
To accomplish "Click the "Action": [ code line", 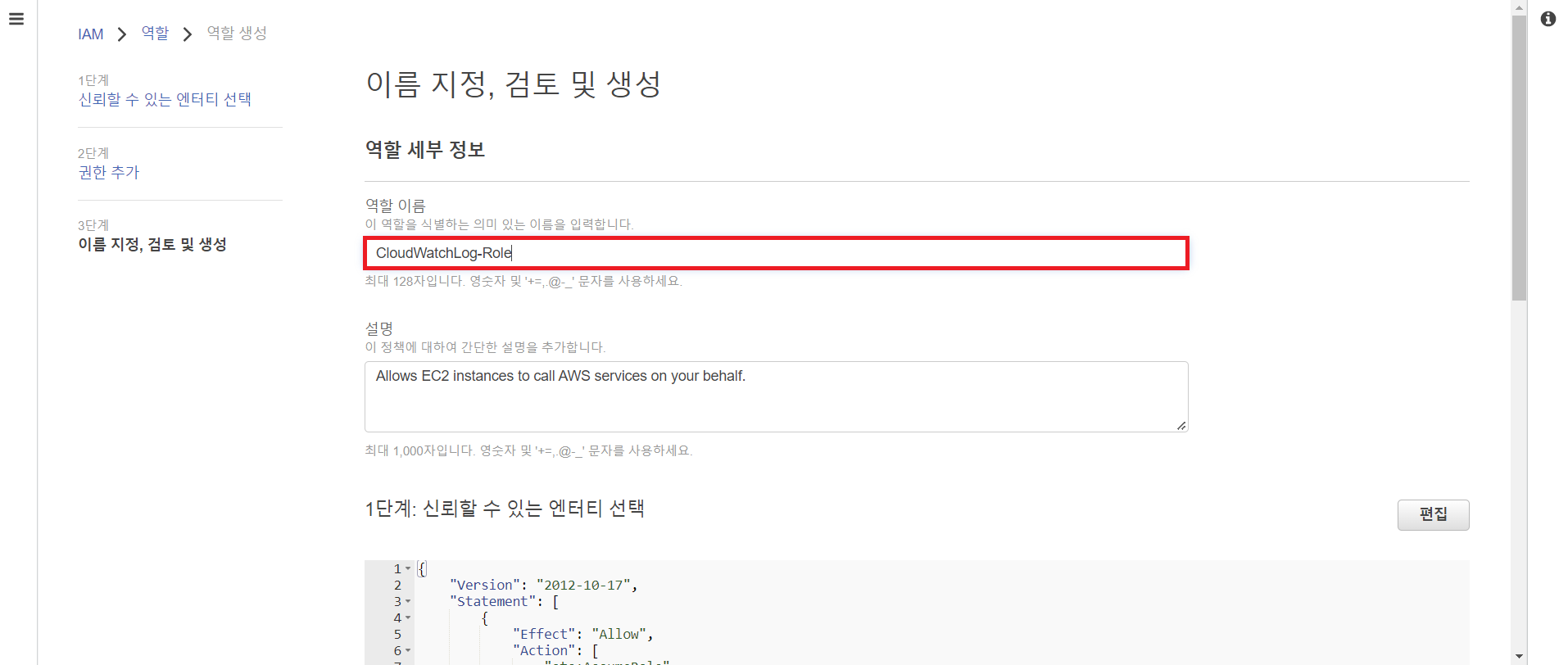I will coord(555,650).
